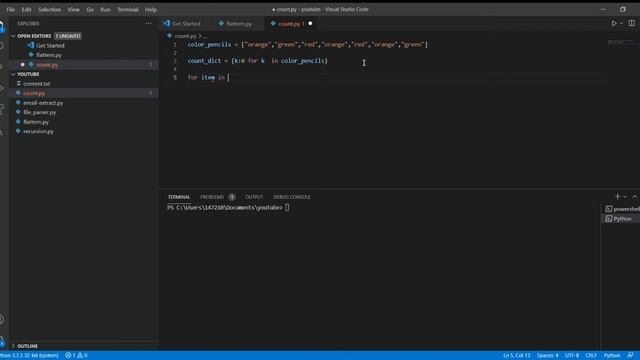The height and width of the screenshot is (360, 640).
Task: Open the Run menu
Action: point(105,9)
